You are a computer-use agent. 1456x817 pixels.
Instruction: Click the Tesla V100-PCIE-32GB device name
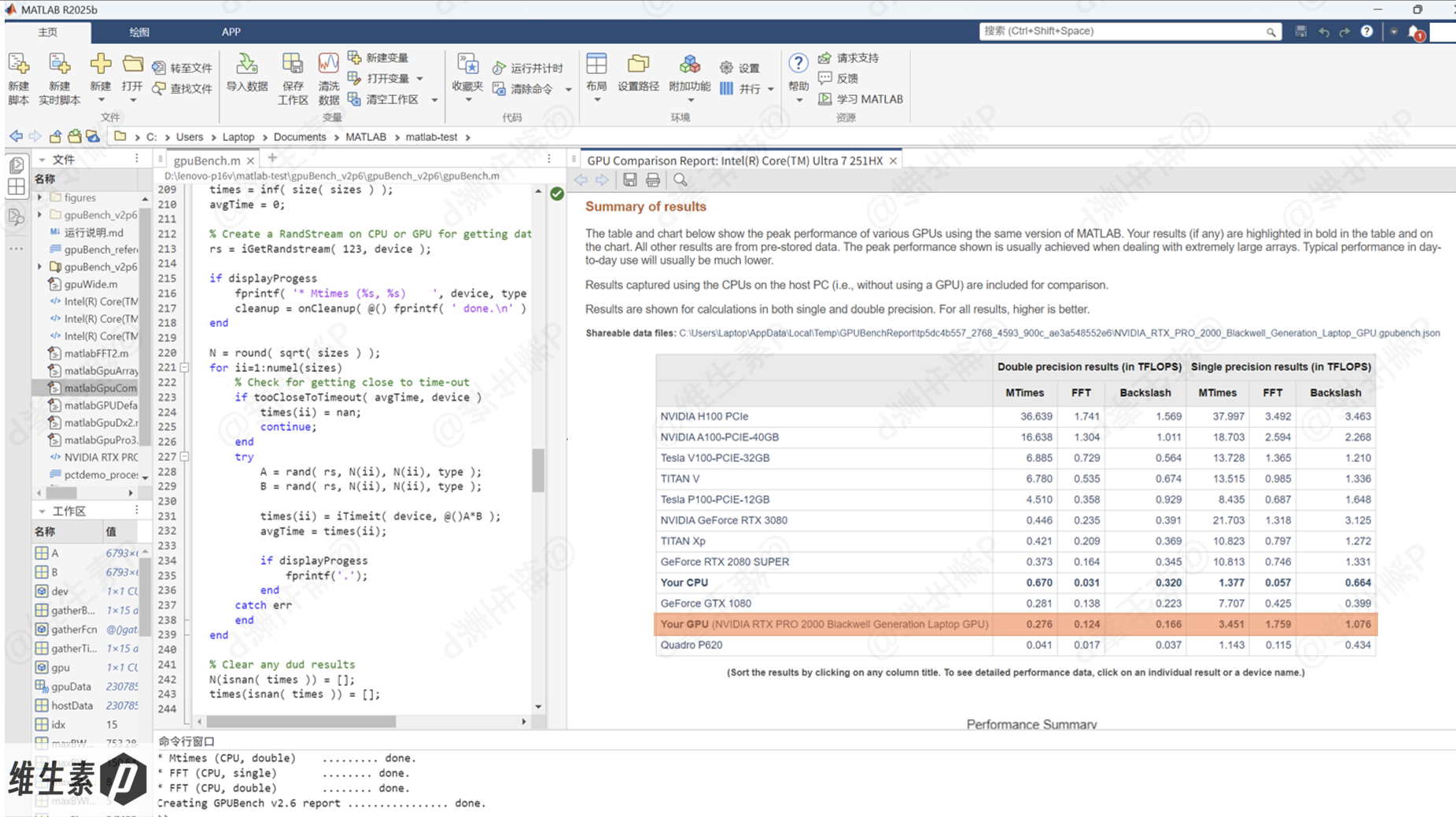pyautogui.click(x=715, y=458)
